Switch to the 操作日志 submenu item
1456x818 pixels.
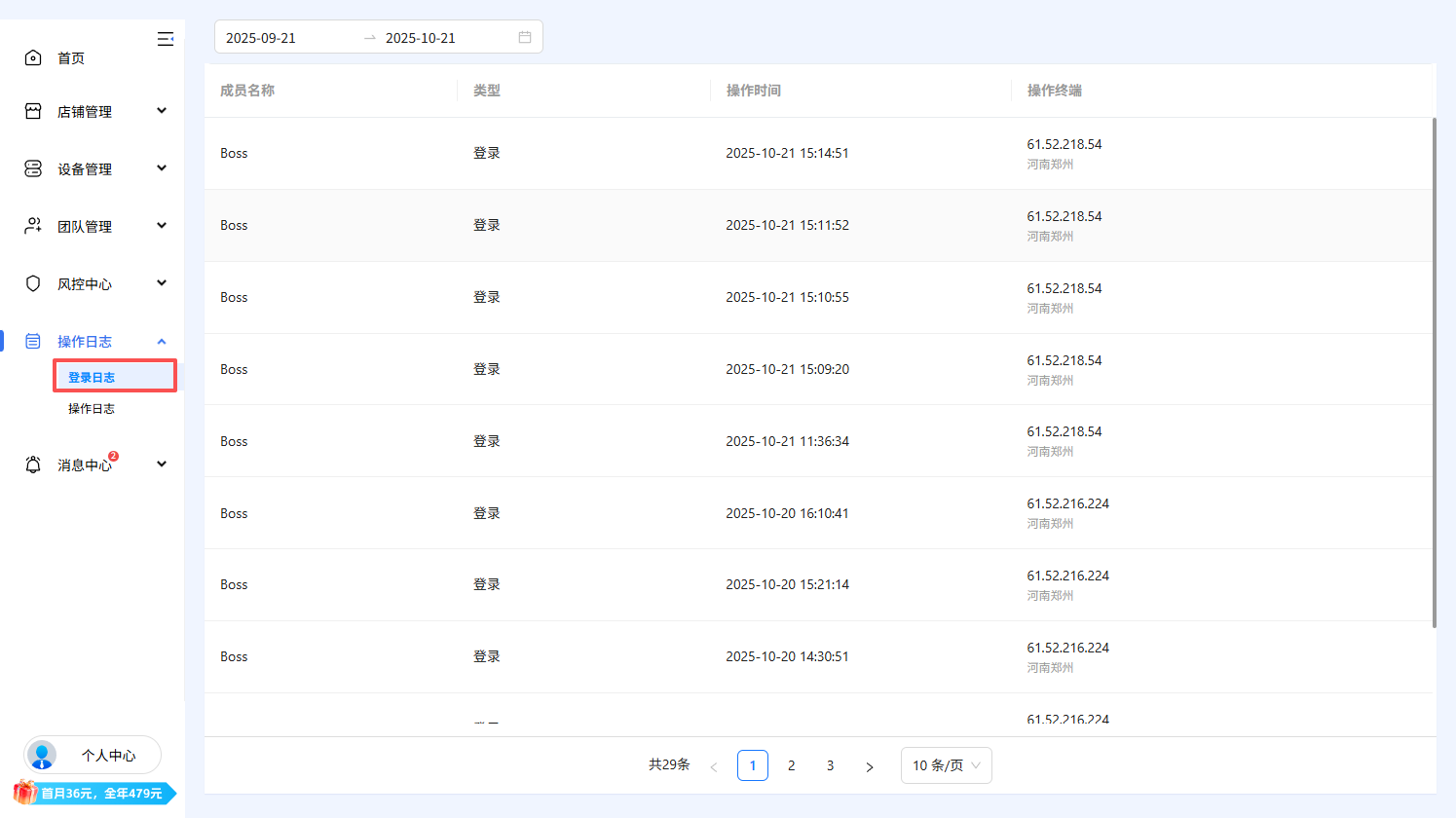(x=92, y=408)
